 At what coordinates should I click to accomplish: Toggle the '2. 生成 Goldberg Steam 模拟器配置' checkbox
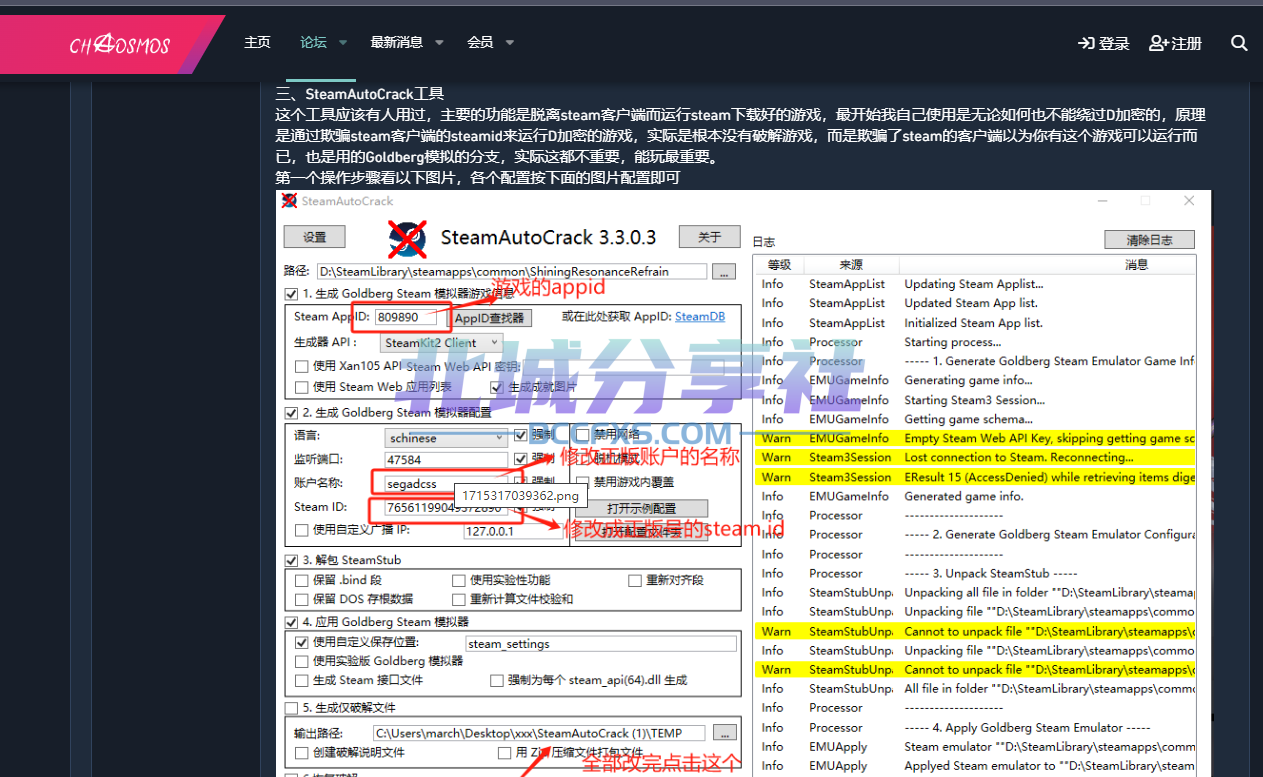pos(291,412)
